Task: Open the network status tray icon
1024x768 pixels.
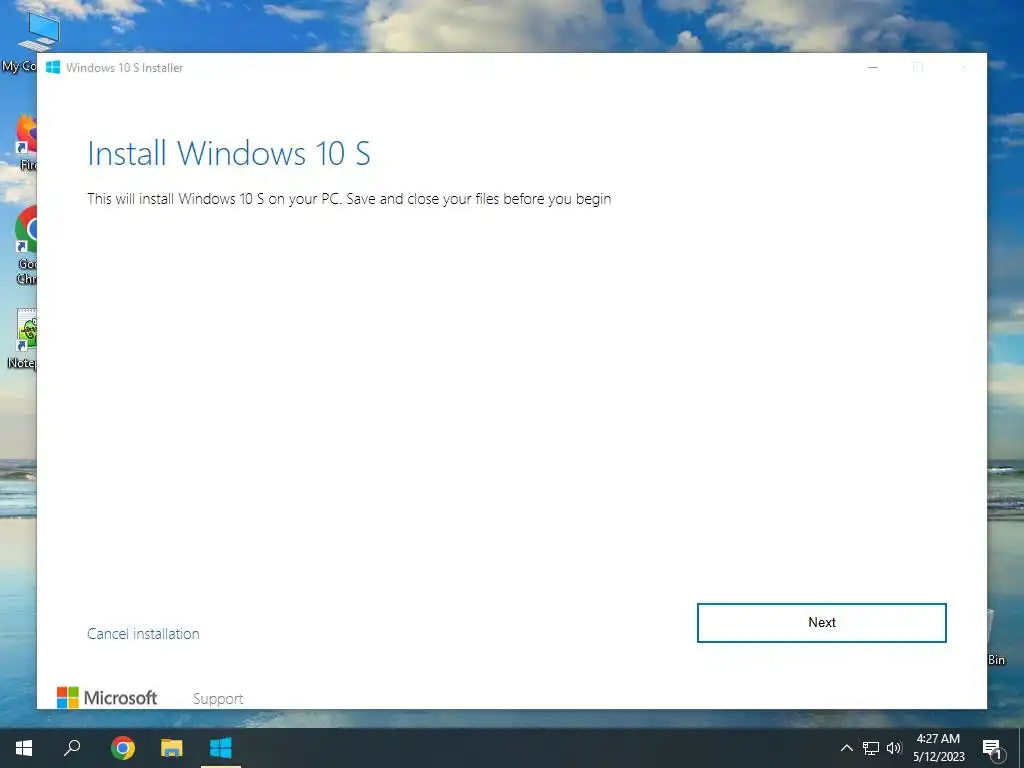Action: pyautogui.click(x=871, y=748)
